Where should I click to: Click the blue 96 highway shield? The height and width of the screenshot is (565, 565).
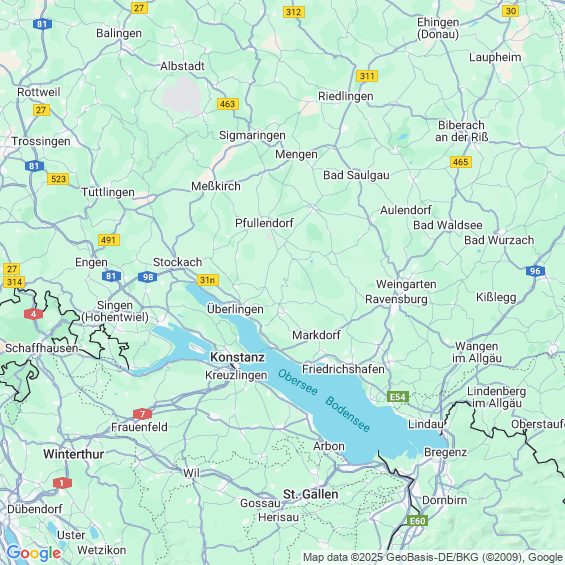[535, 271]
